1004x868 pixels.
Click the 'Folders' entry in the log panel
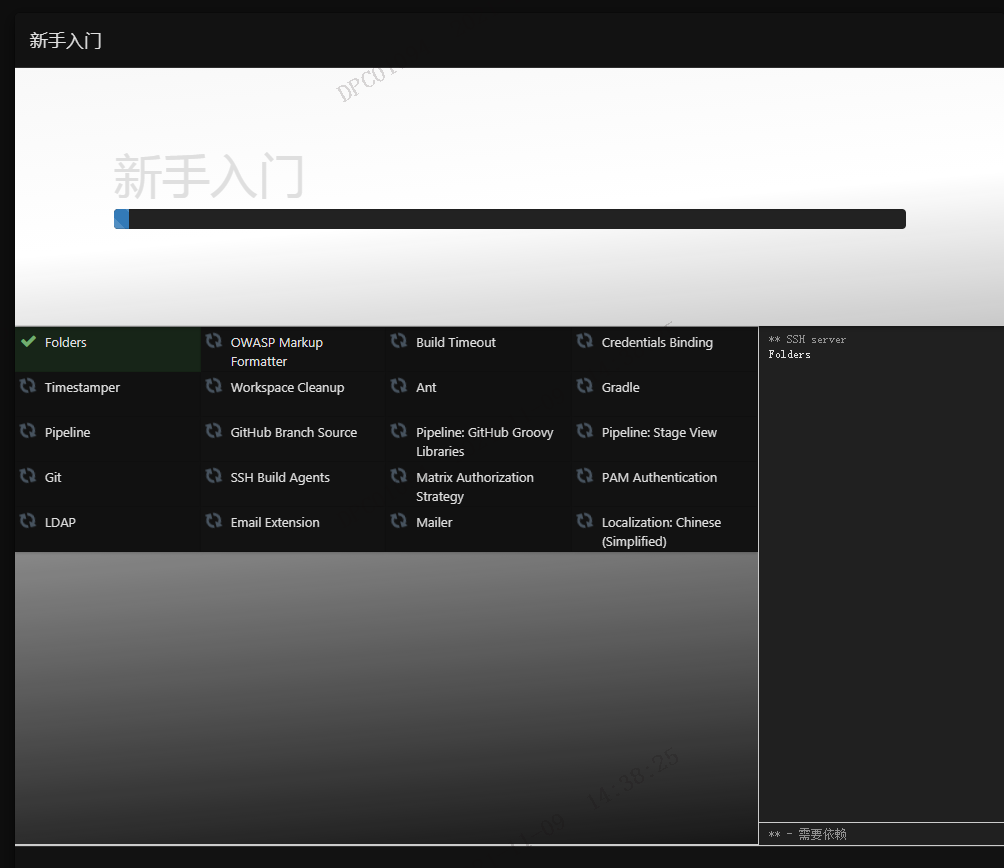[789, 354]
